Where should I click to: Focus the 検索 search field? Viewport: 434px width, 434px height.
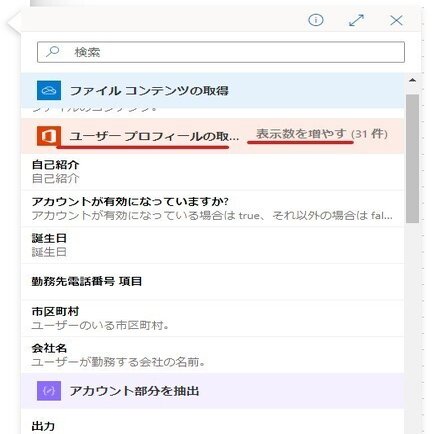point(221,52)
